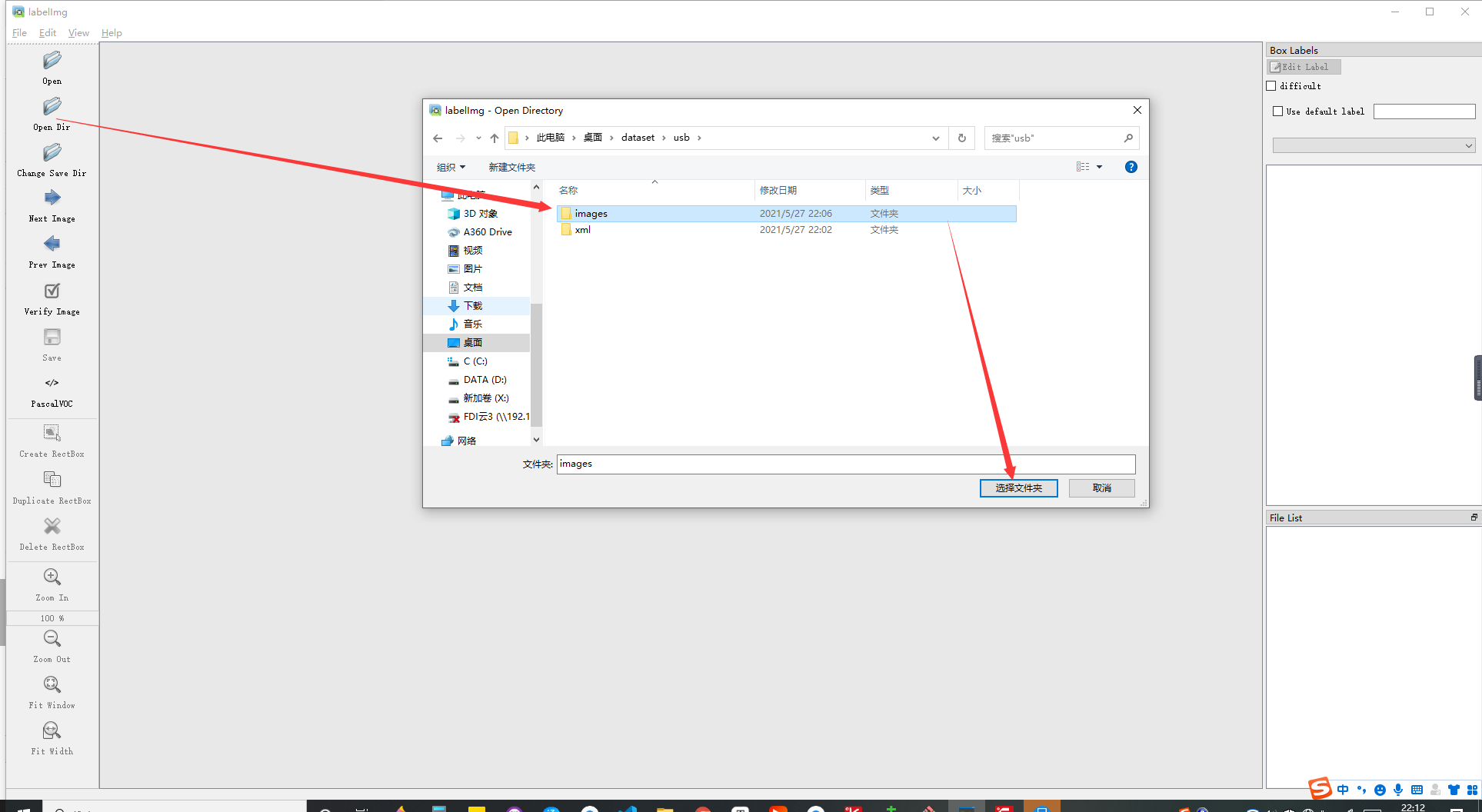The width and height of the screenshot is (1482, 812).
Task: Open the dialog help question-mark icon
Action: pos(1131,167)
